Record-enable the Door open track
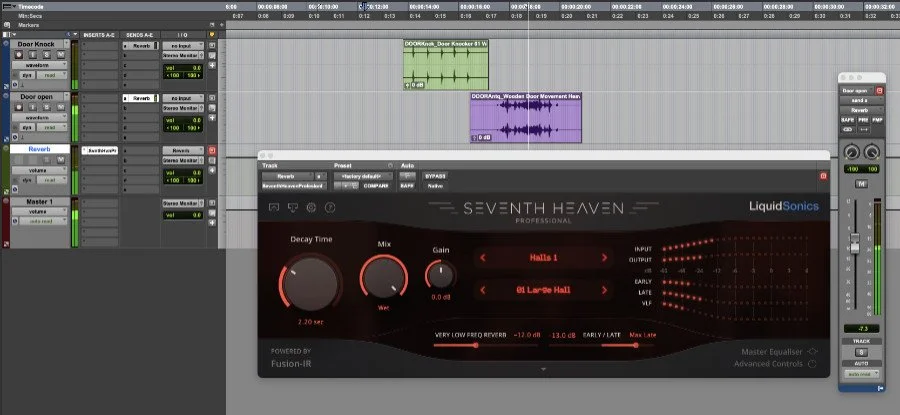The width and height of the screenshot is (900, 415). pyautogui.click(x=19, y=107)
